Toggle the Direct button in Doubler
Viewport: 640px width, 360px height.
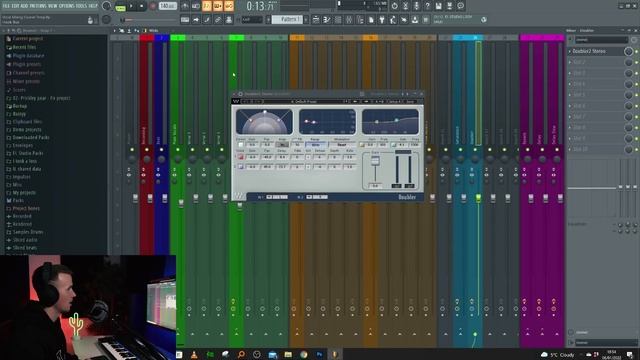pos(240,144)
